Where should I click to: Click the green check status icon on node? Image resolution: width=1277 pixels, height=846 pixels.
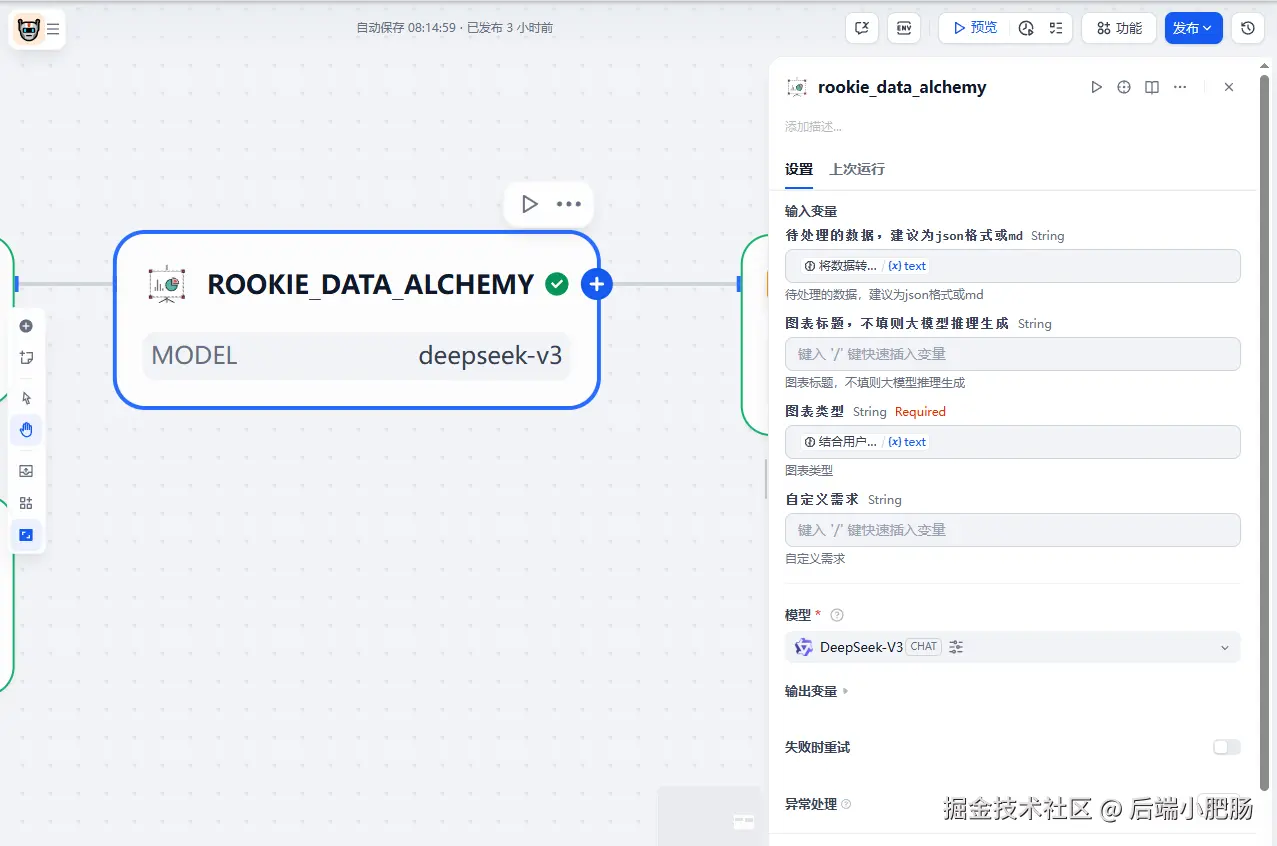[x=557, y=284]
